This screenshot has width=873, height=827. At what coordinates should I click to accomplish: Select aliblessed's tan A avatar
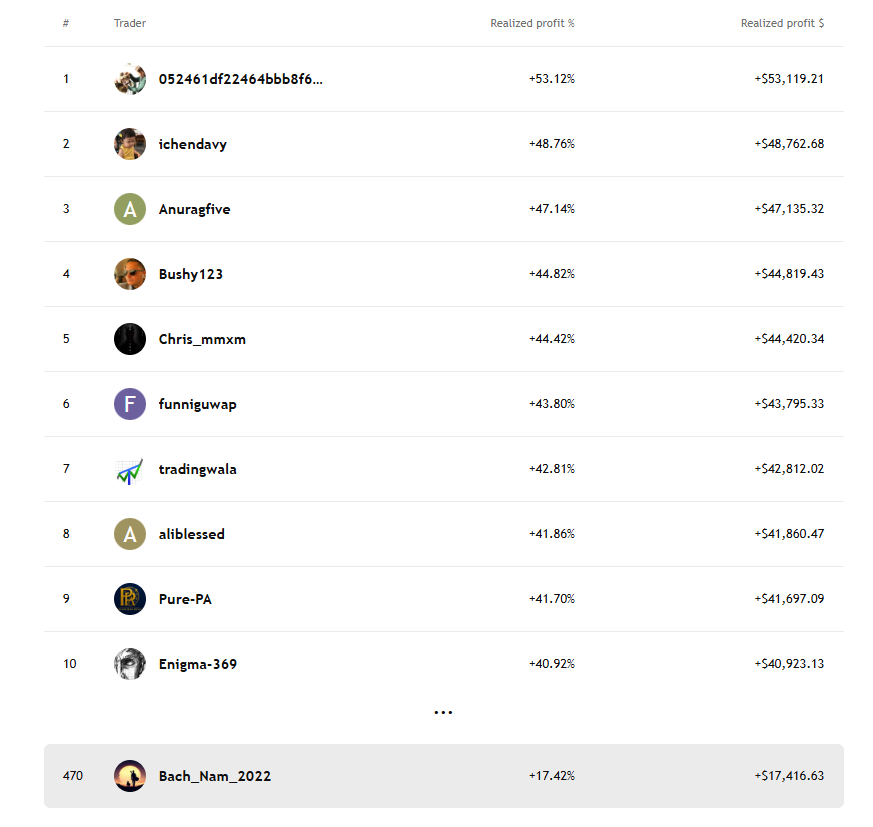[130, 534]
